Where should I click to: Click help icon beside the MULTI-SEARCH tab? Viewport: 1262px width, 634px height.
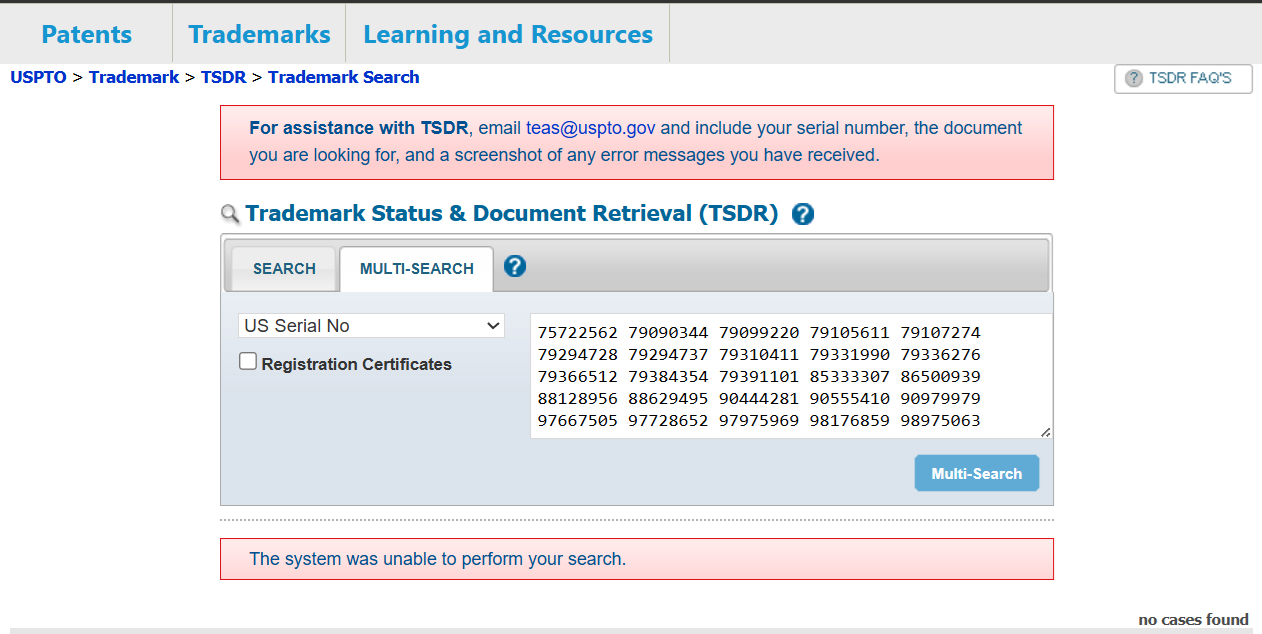click(515, 266)
